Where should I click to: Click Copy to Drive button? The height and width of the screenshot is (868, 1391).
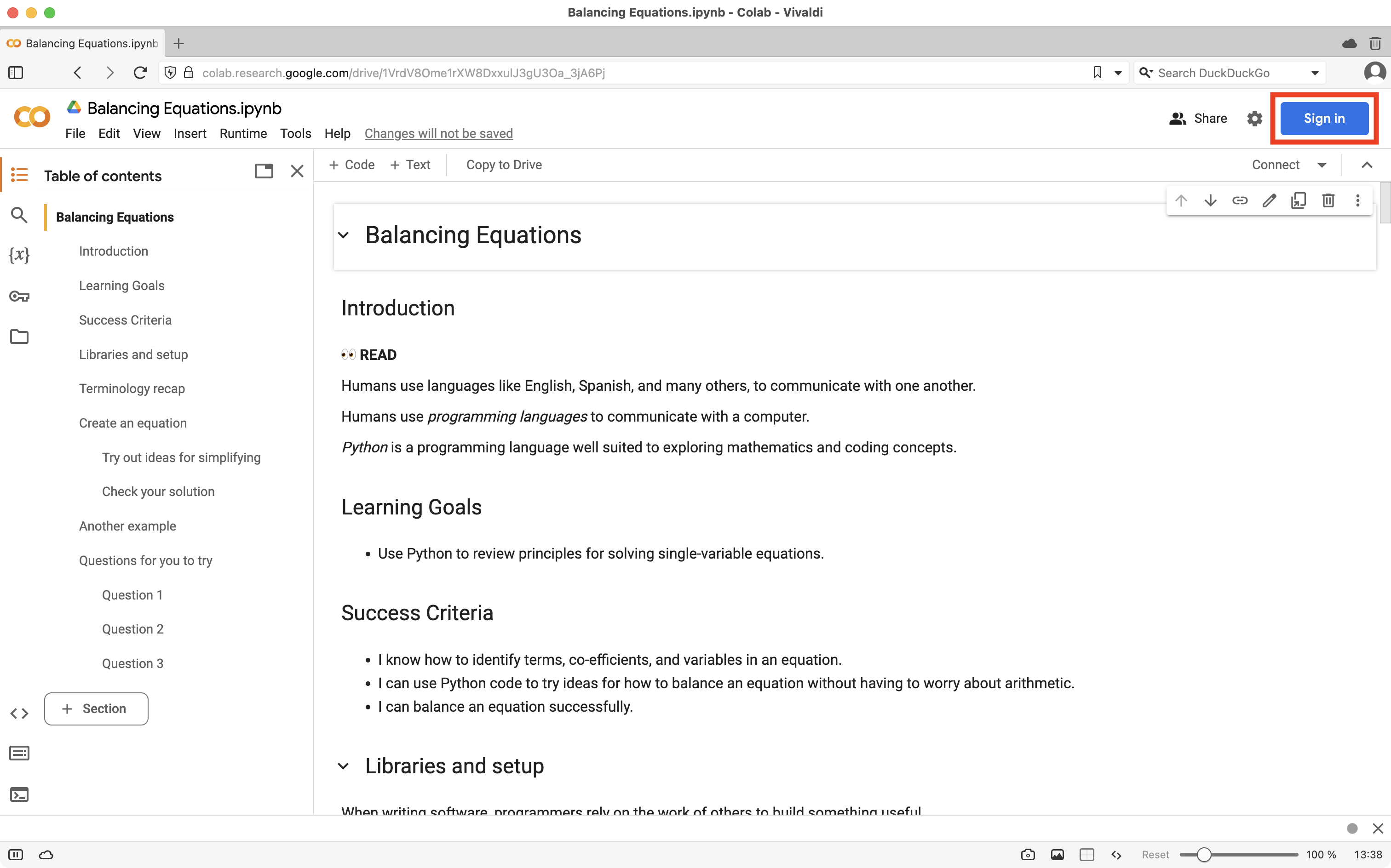pos(504,164)
